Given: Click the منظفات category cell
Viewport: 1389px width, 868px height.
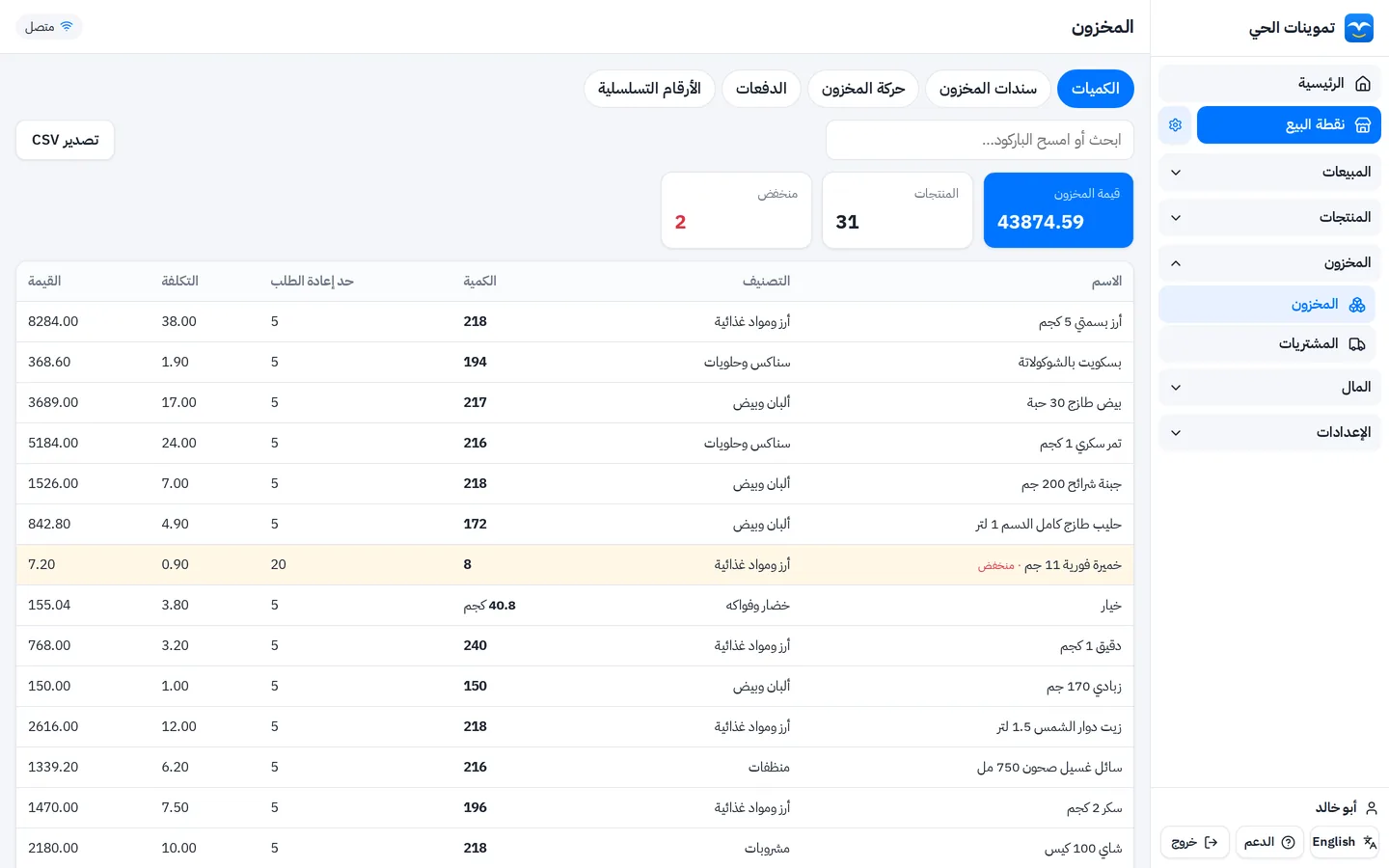Looking at the screenshot, I should pyautogui.click(x=769, y=768).
